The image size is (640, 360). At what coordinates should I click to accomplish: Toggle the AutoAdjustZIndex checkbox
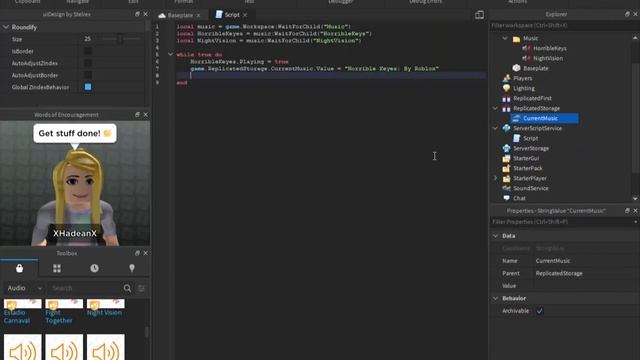pyautogui.click(x=88, y=63)
